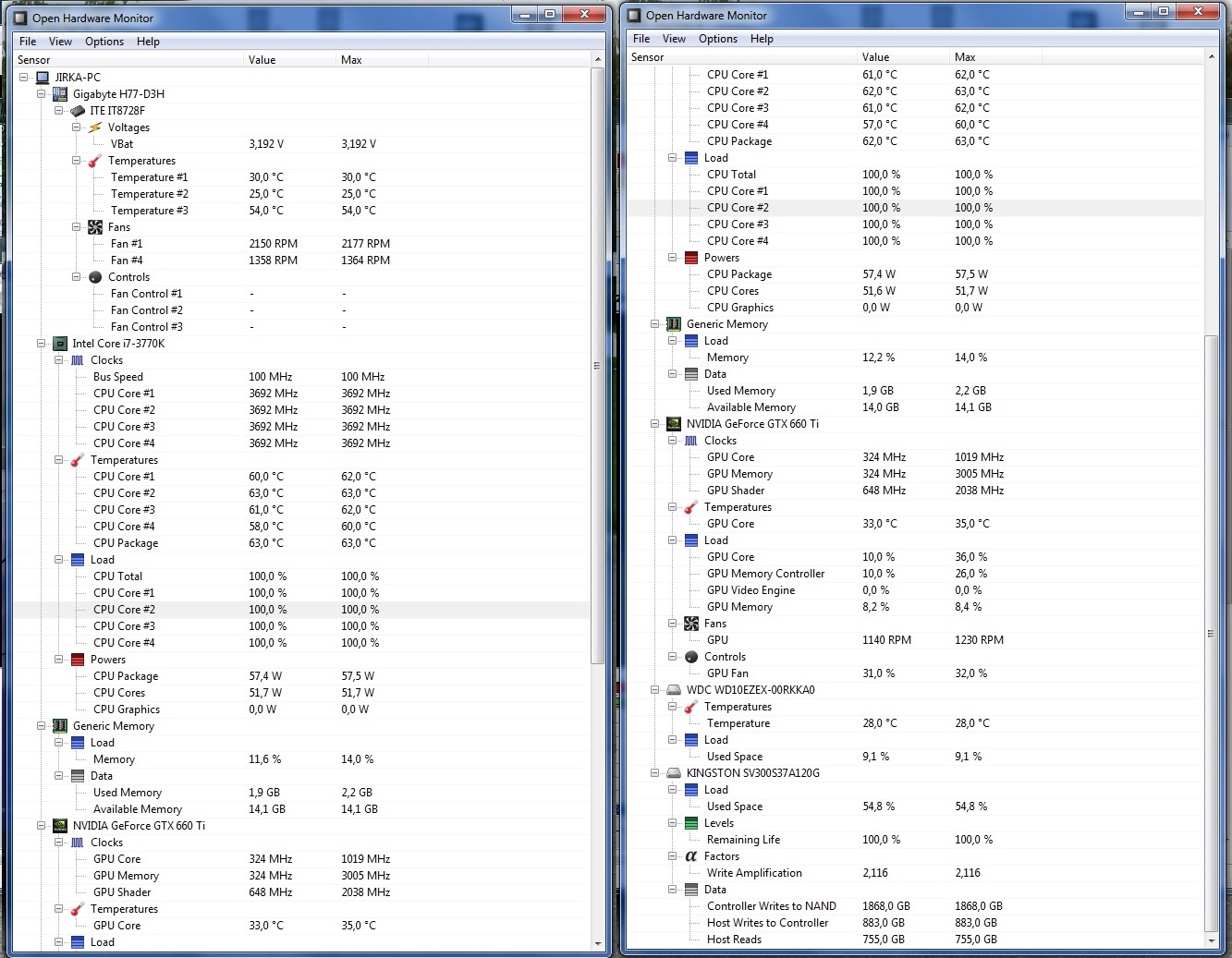
Task: Click the Intel Core i7-3770K processor icon
Action: click(60, 344)
